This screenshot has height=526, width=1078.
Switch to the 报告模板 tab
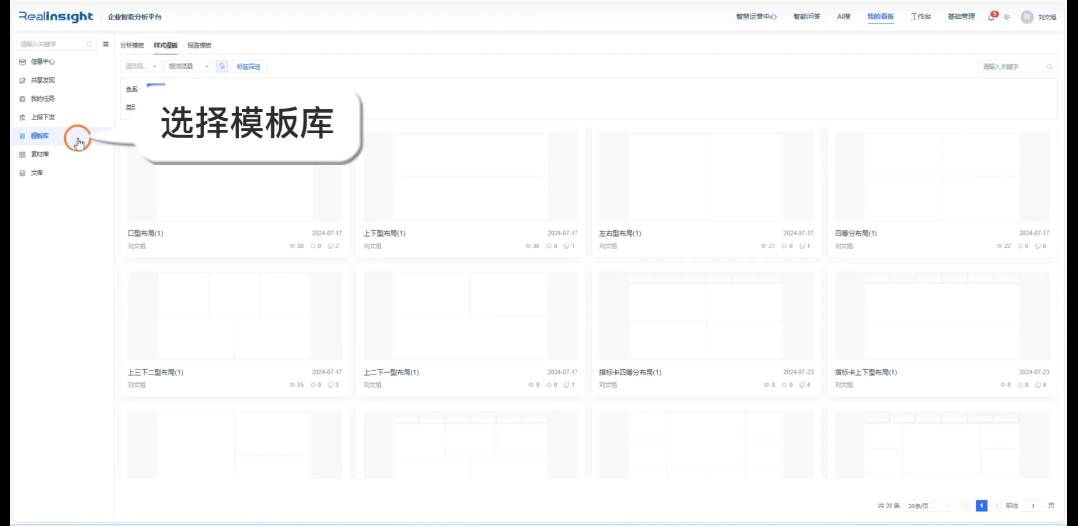(199, 45)
